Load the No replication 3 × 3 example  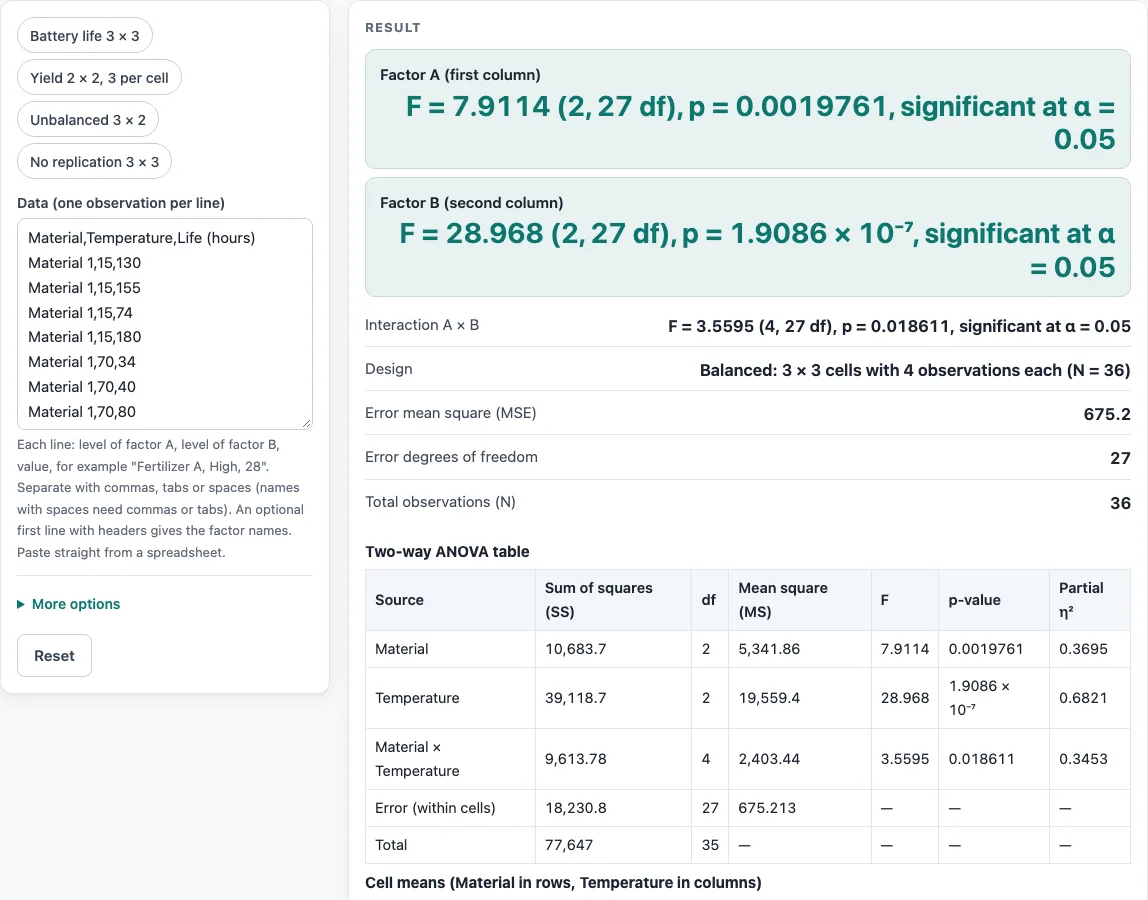pos(94,162)
